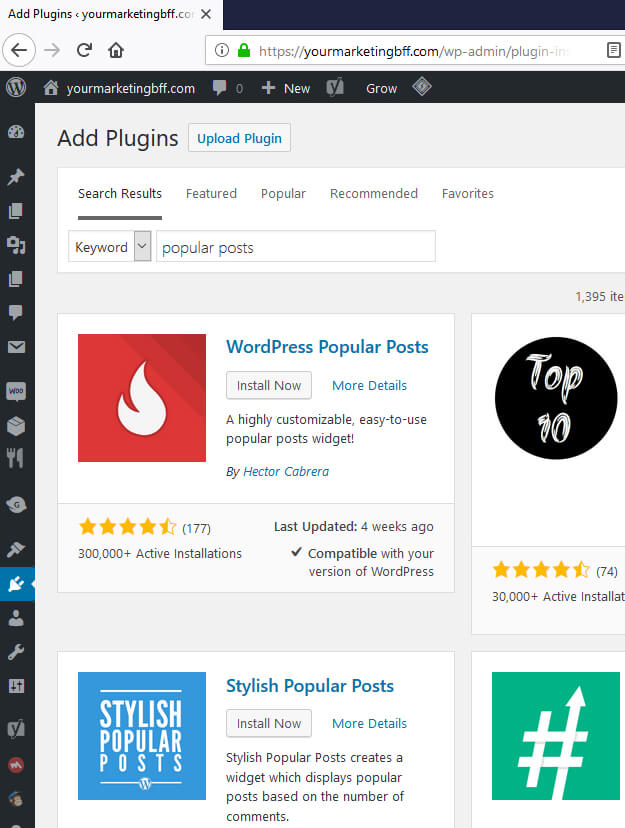Open fork and knife recipes icon
This screenshot has width=625, height=828.
click(16, 458)
